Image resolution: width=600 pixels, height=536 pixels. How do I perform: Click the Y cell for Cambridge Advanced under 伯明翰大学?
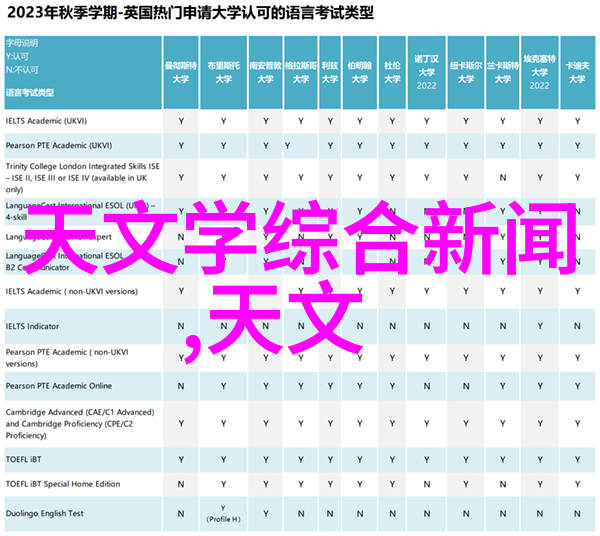[x=360, y=424]
